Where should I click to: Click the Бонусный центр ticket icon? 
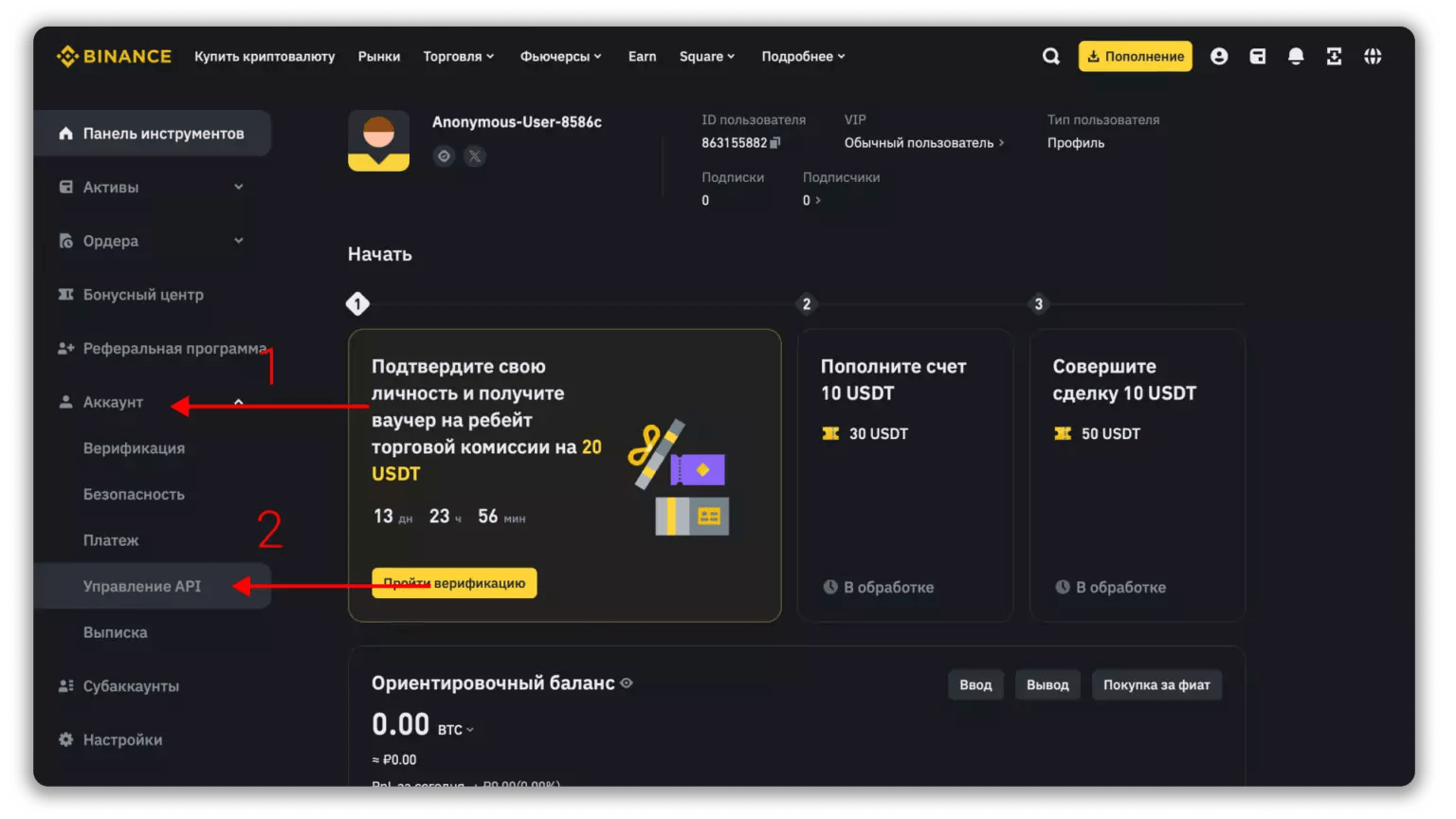coord(65,295)
